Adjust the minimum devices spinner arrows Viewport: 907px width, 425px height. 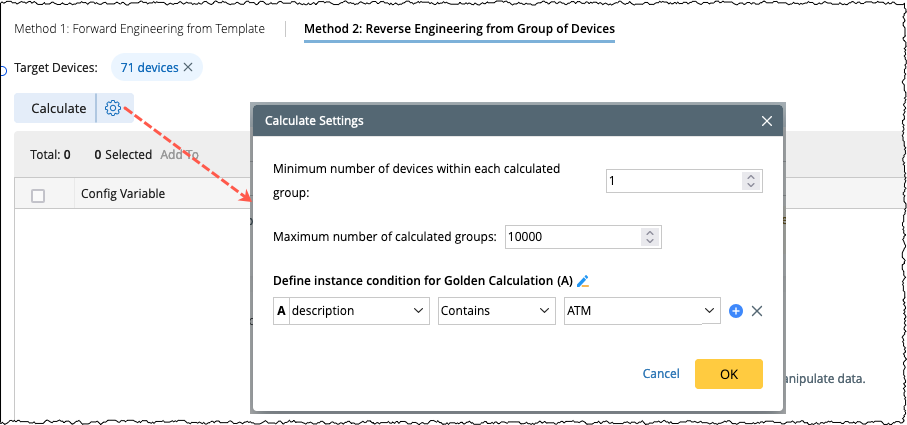pyautogui.click(x=751, y=181)
